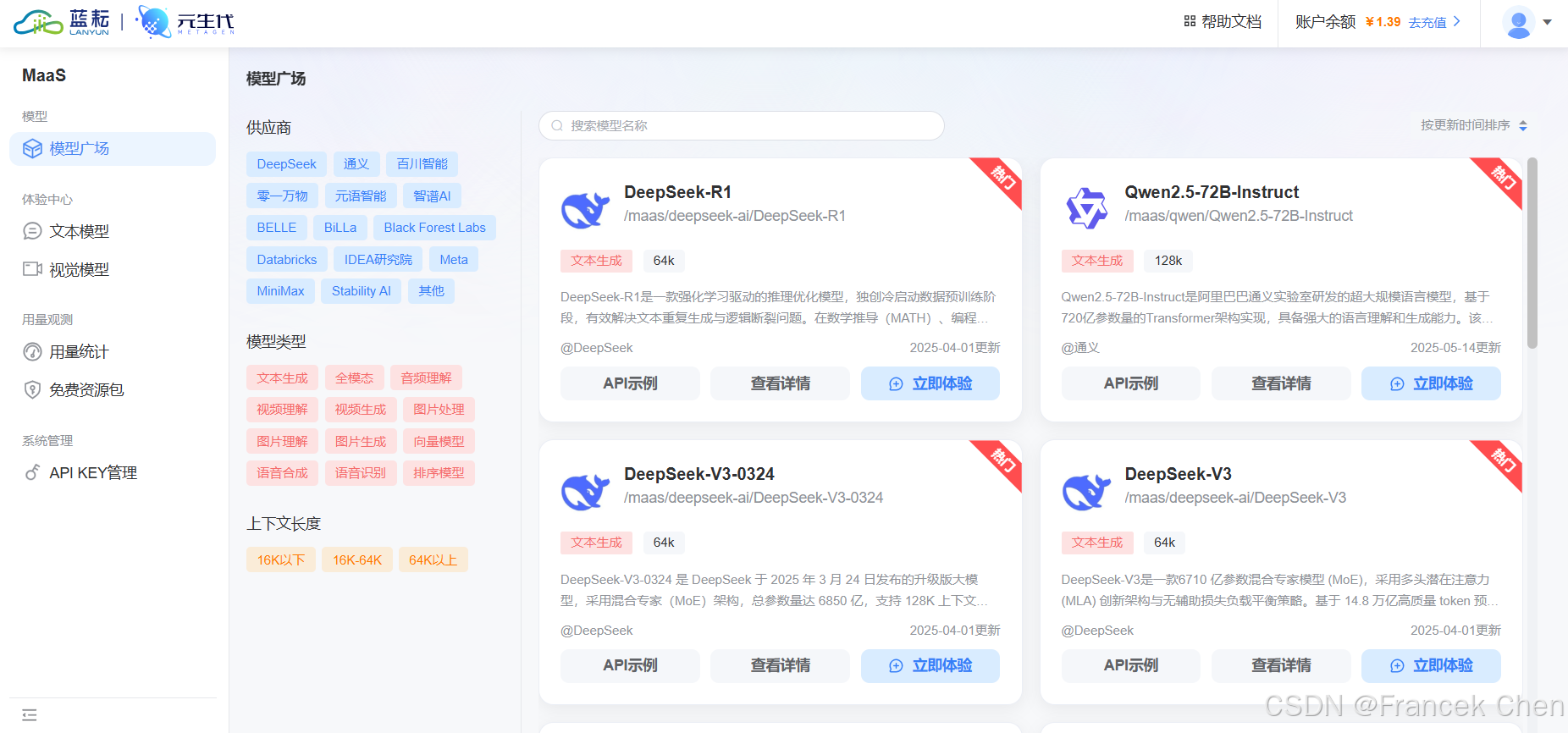Screen dimensions: 1568x733
Task: Click the model list vertical scrollbar
Action: point(1532,253)
